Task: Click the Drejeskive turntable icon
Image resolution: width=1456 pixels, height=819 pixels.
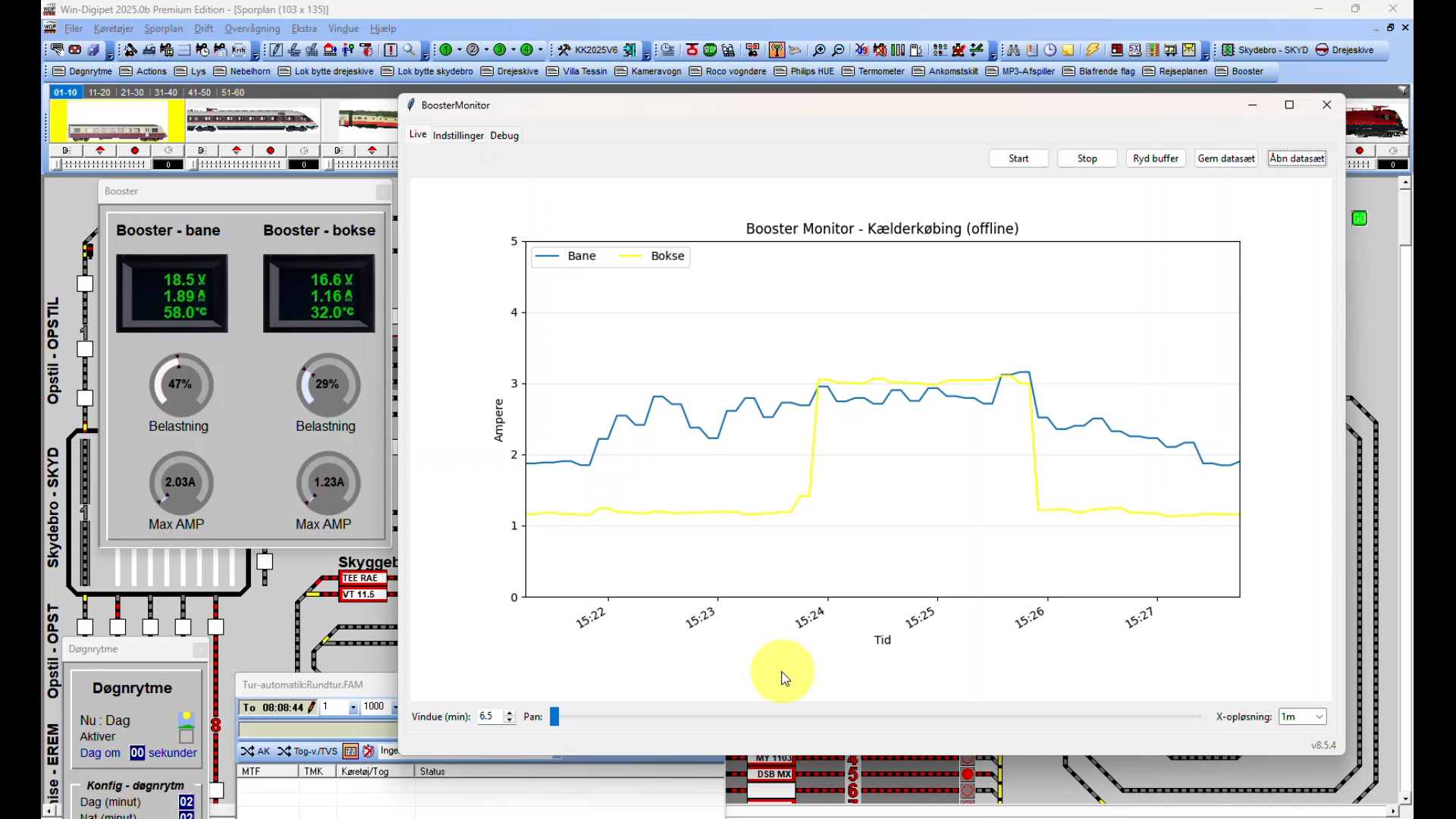Action: (1322, 50)
